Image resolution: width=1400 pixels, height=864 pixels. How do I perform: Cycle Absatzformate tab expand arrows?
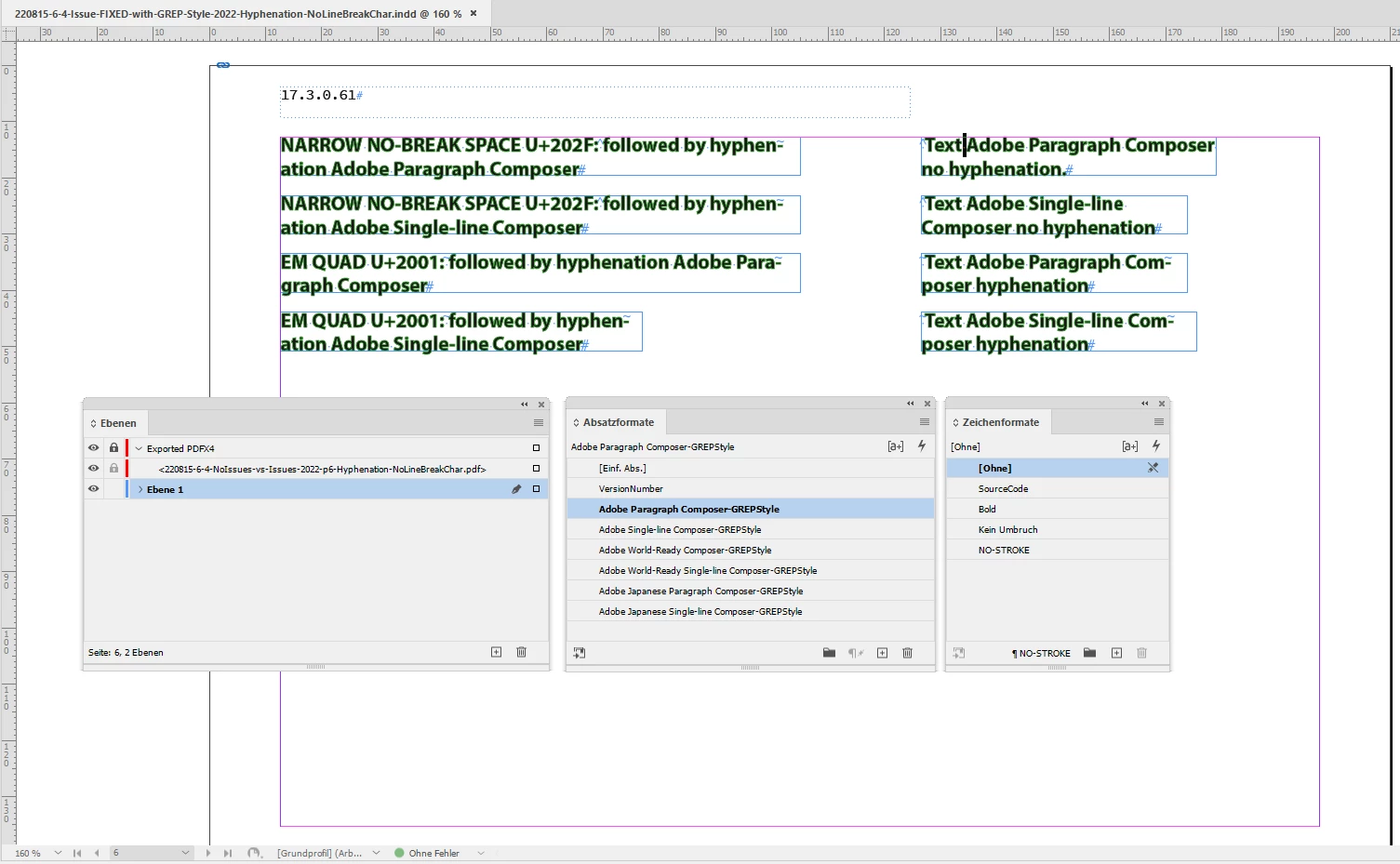[x=576, y=422]
